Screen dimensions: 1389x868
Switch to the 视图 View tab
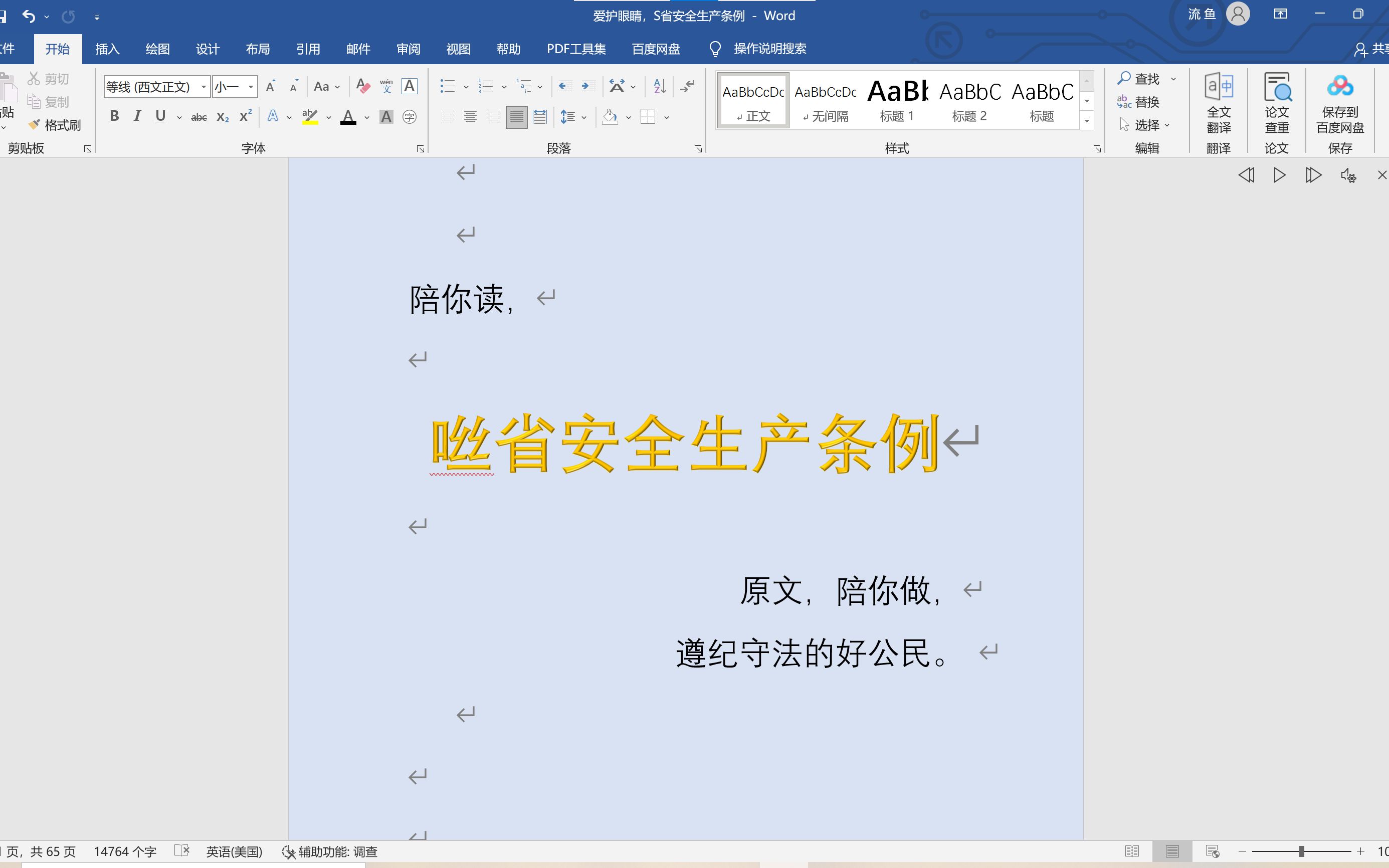458,48
